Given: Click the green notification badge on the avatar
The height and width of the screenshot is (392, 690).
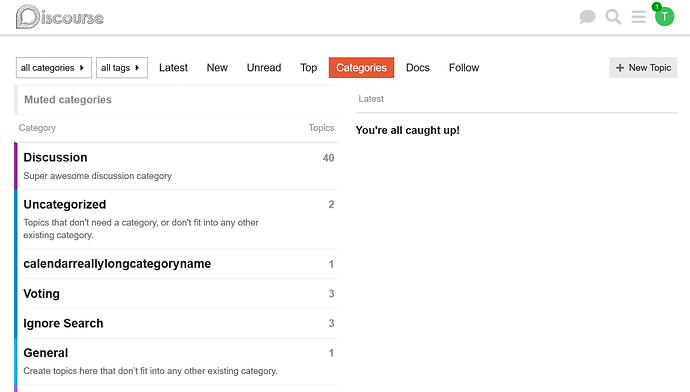Looking at the screenshot, I should point(657,7).
